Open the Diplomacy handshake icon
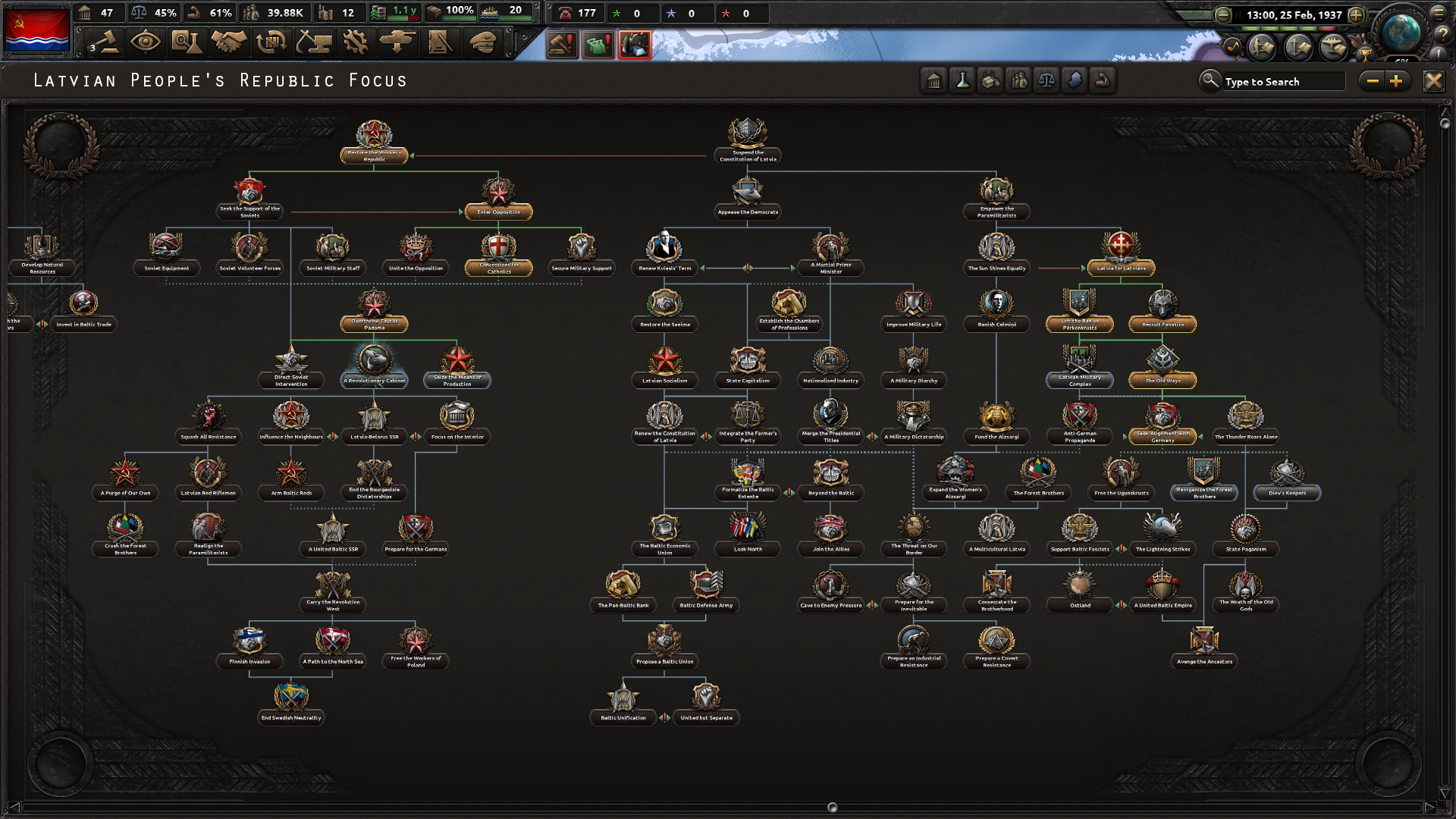The image size is (1456, 819). [228, 42]
